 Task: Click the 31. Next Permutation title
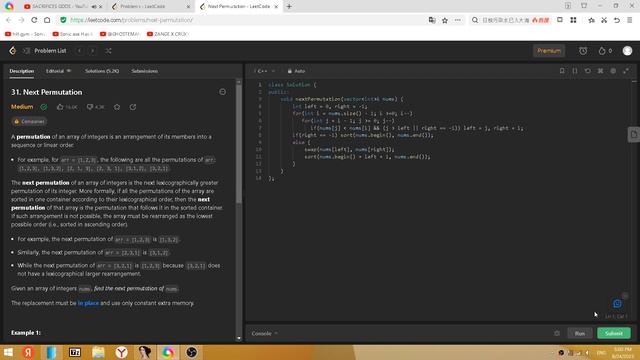pos(47,92)
